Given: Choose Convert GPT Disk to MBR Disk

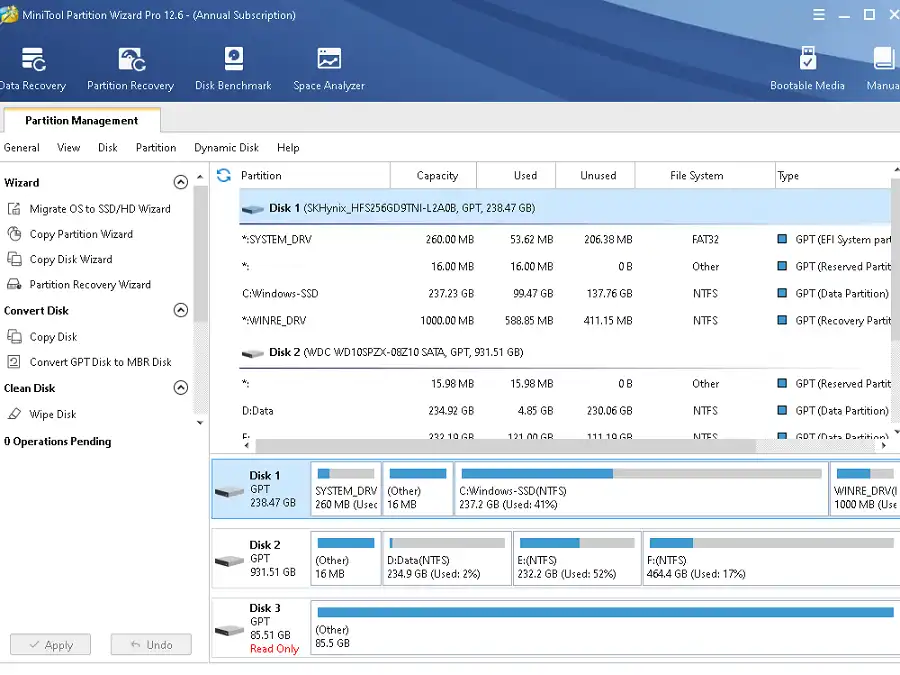Looking at the screenshot, I should pos(100,362).
